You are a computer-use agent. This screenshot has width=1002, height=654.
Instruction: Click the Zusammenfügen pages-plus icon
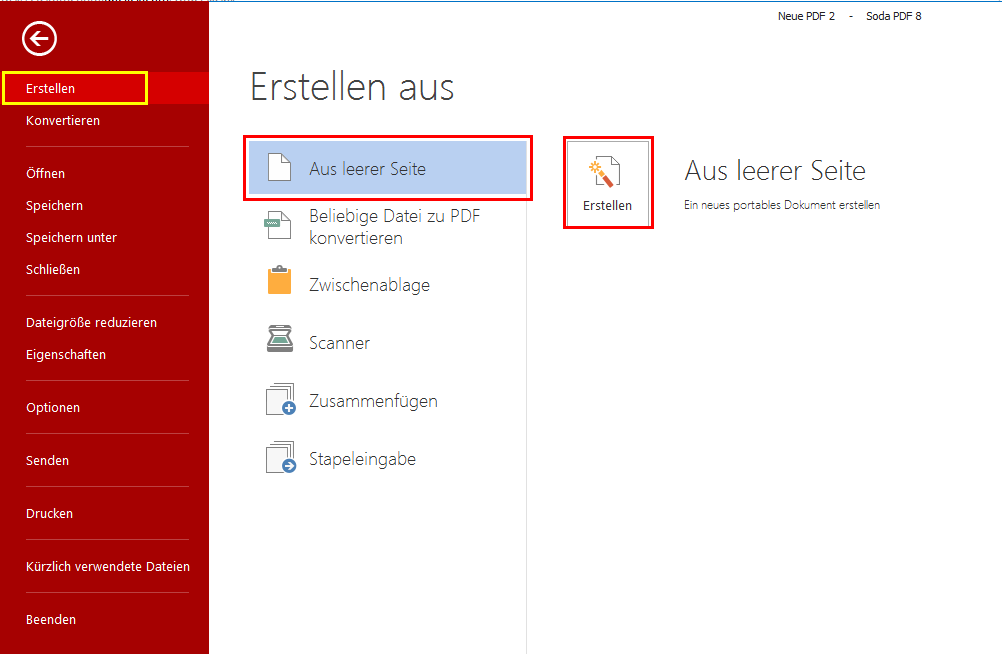(280, 400)
